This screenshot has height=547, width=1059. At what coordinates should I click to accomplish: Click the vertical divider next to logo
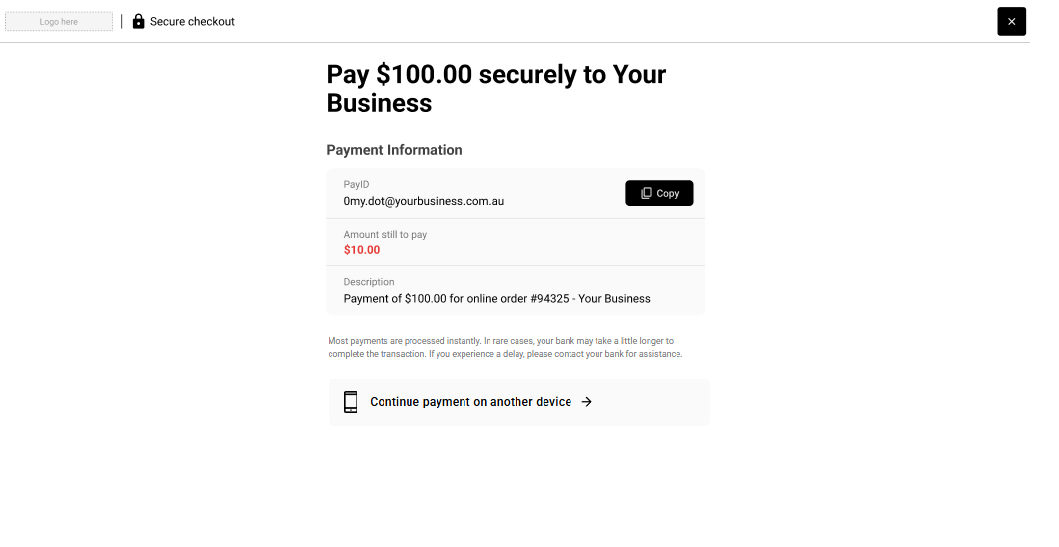tap(122, 22)
